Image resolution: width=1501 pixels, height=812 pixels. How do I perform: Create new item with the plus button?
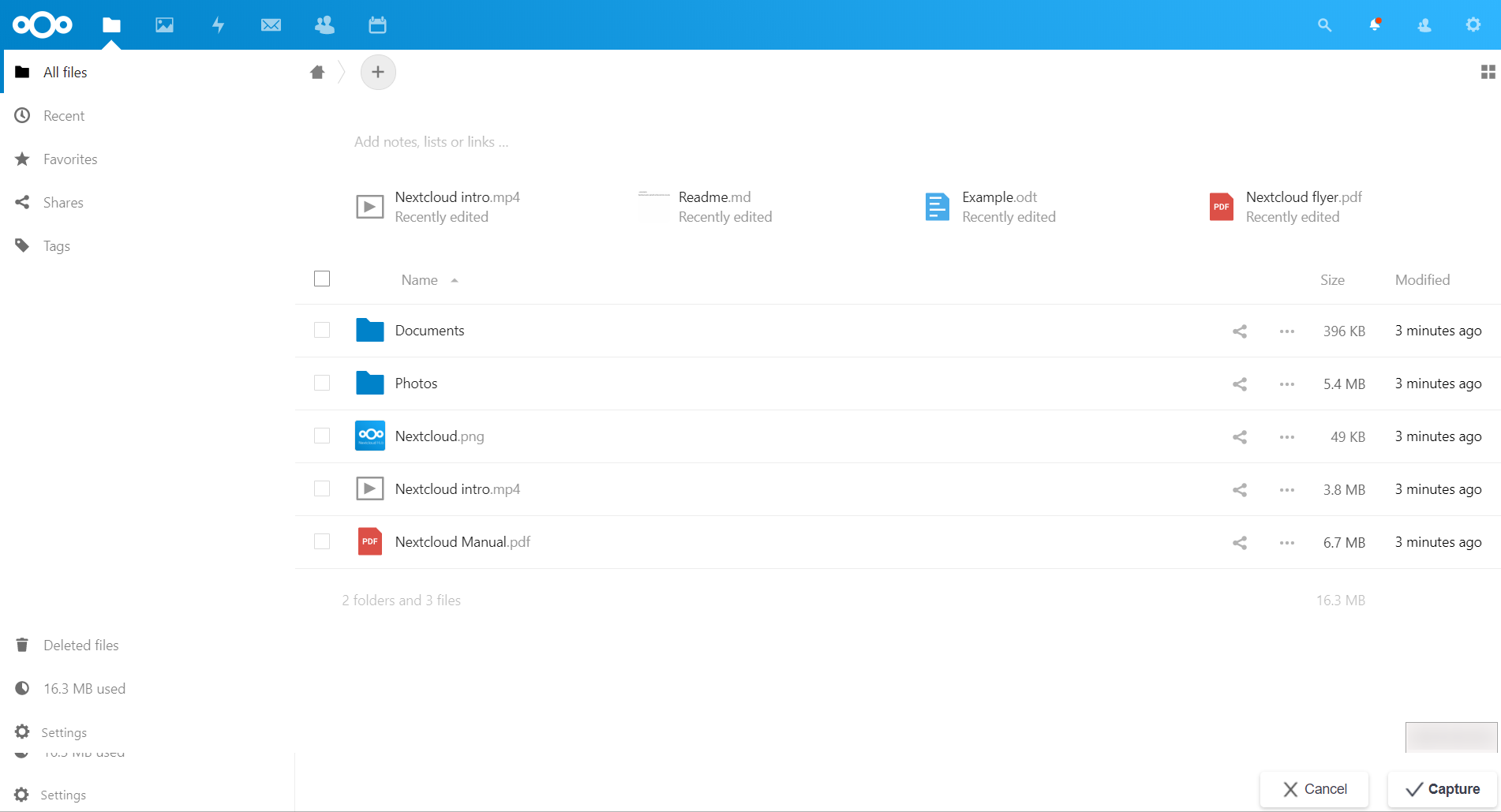click(378, 72)
